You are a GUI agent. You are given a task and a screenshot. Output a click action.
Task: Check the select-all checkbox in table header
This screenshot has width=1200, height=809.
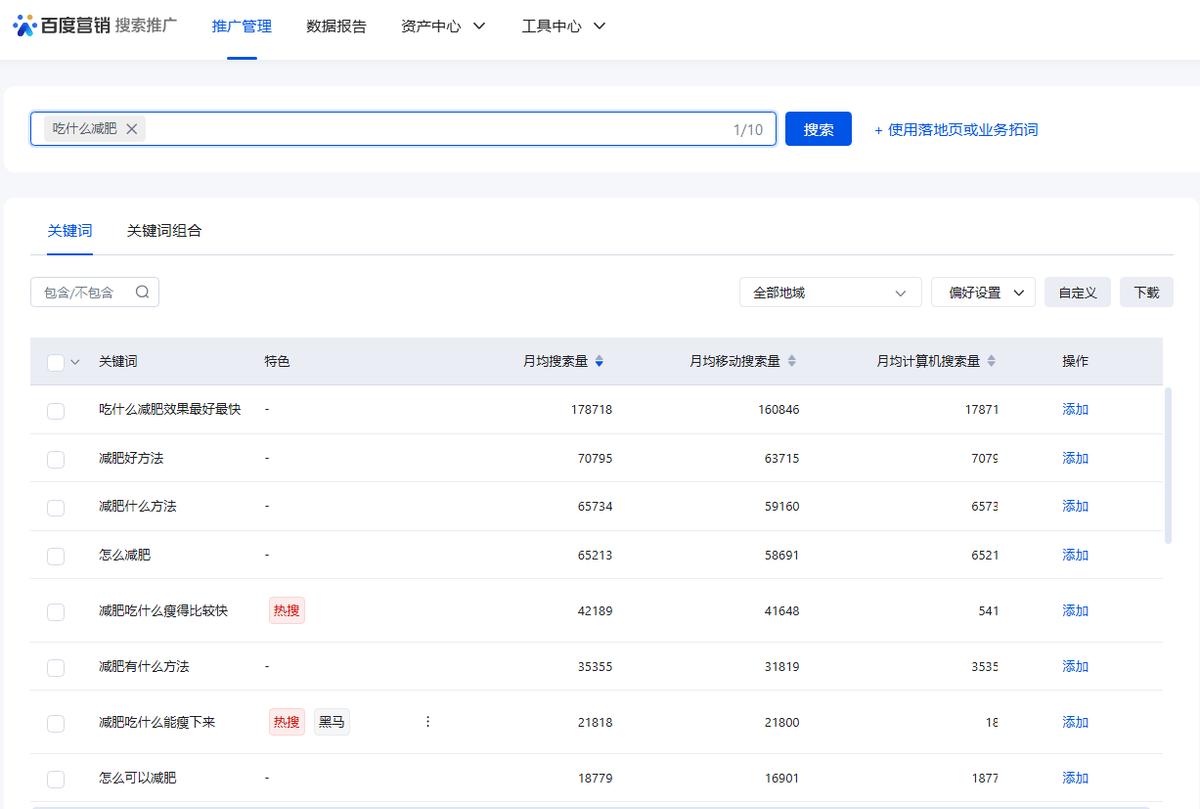pyautogui.click(x=55, y=362)
